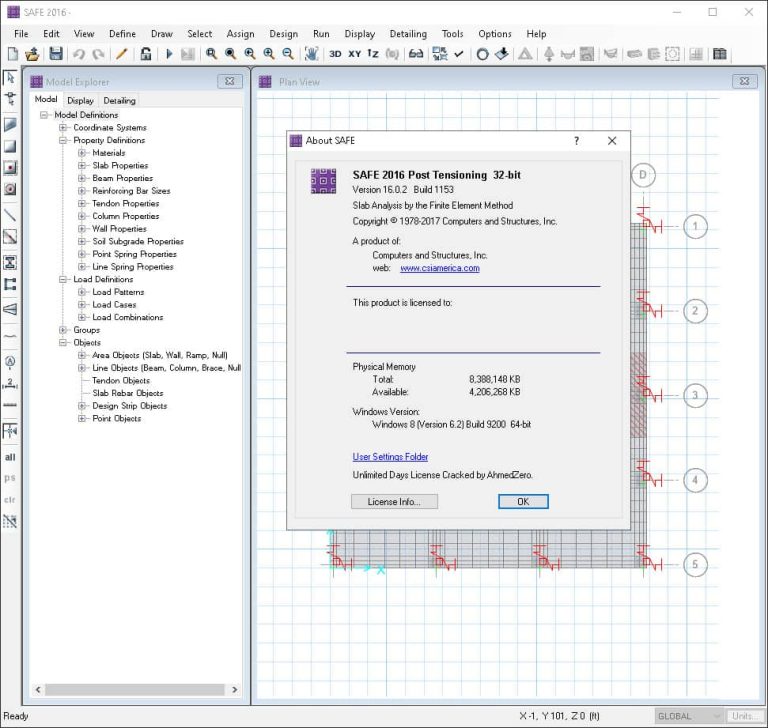Click the zoom in plus magnifier
This screenshot has height=728, width=768.
269,54
